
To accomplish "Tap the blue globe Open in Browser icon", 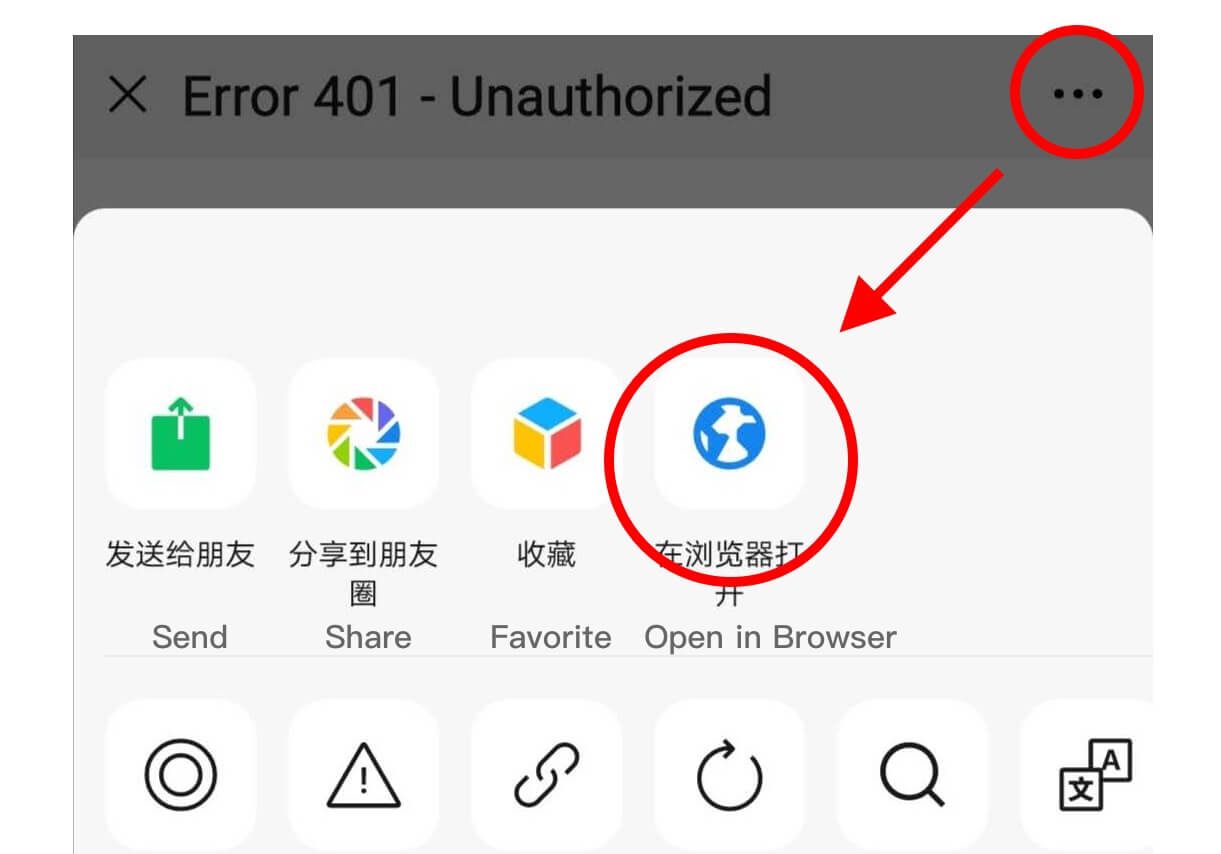I will pyautogui.click(x=729, y=434).
